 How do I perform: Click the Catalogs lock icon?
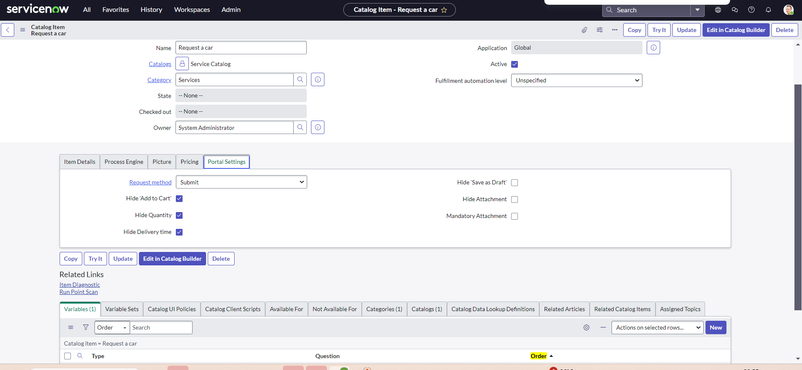pyautogui.click(x=182, y=64)
